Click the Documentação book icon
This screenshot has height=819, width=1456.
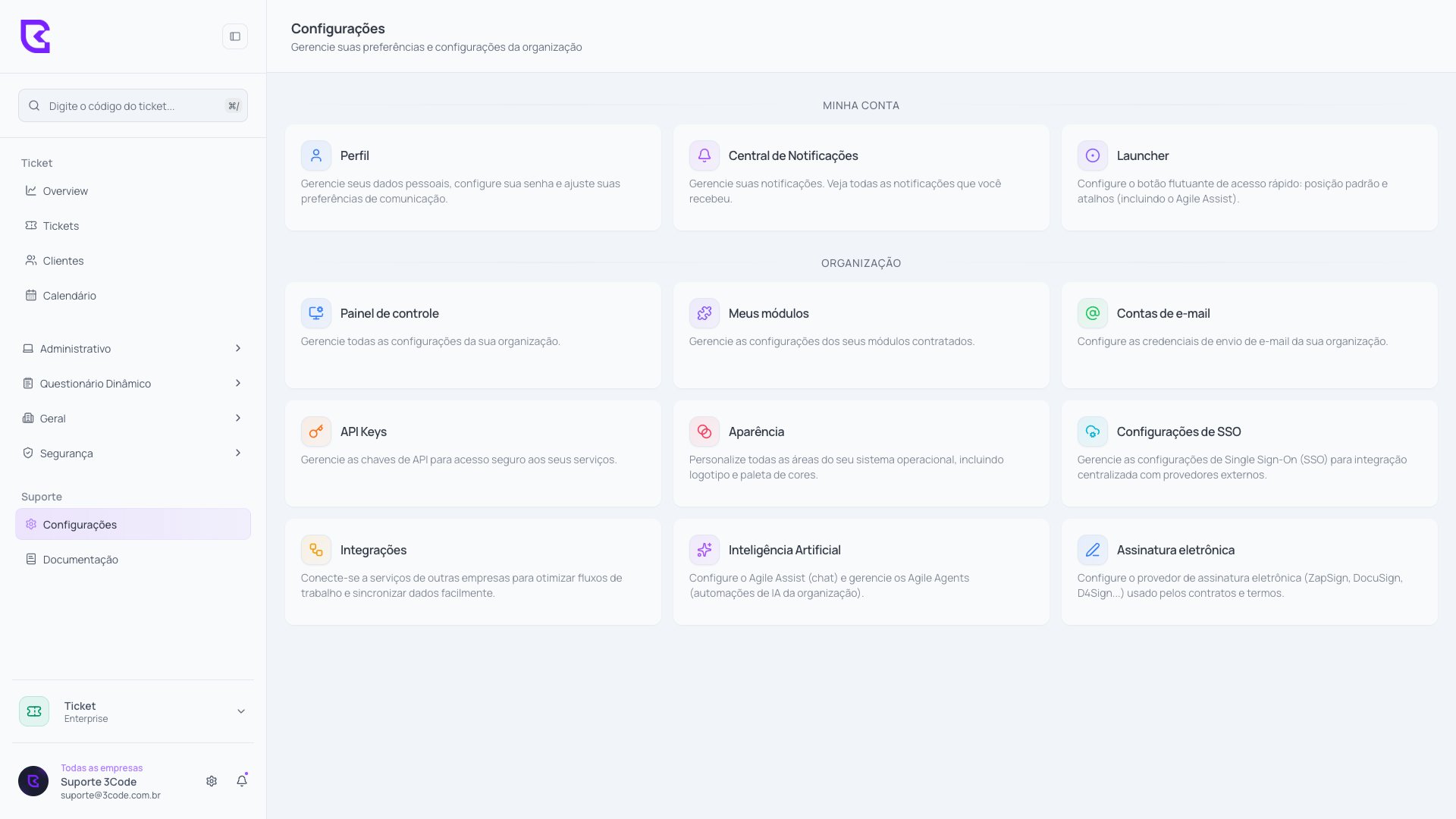click(31, 559)
